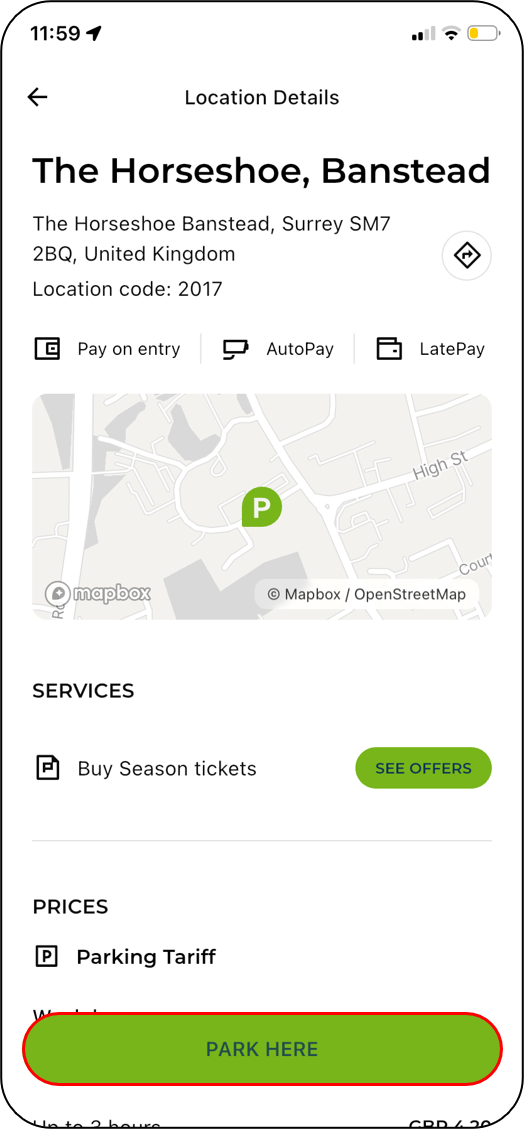Tap the Location code 2017 text
This screenshot has width=524, height=1129.
coord(127,289)
